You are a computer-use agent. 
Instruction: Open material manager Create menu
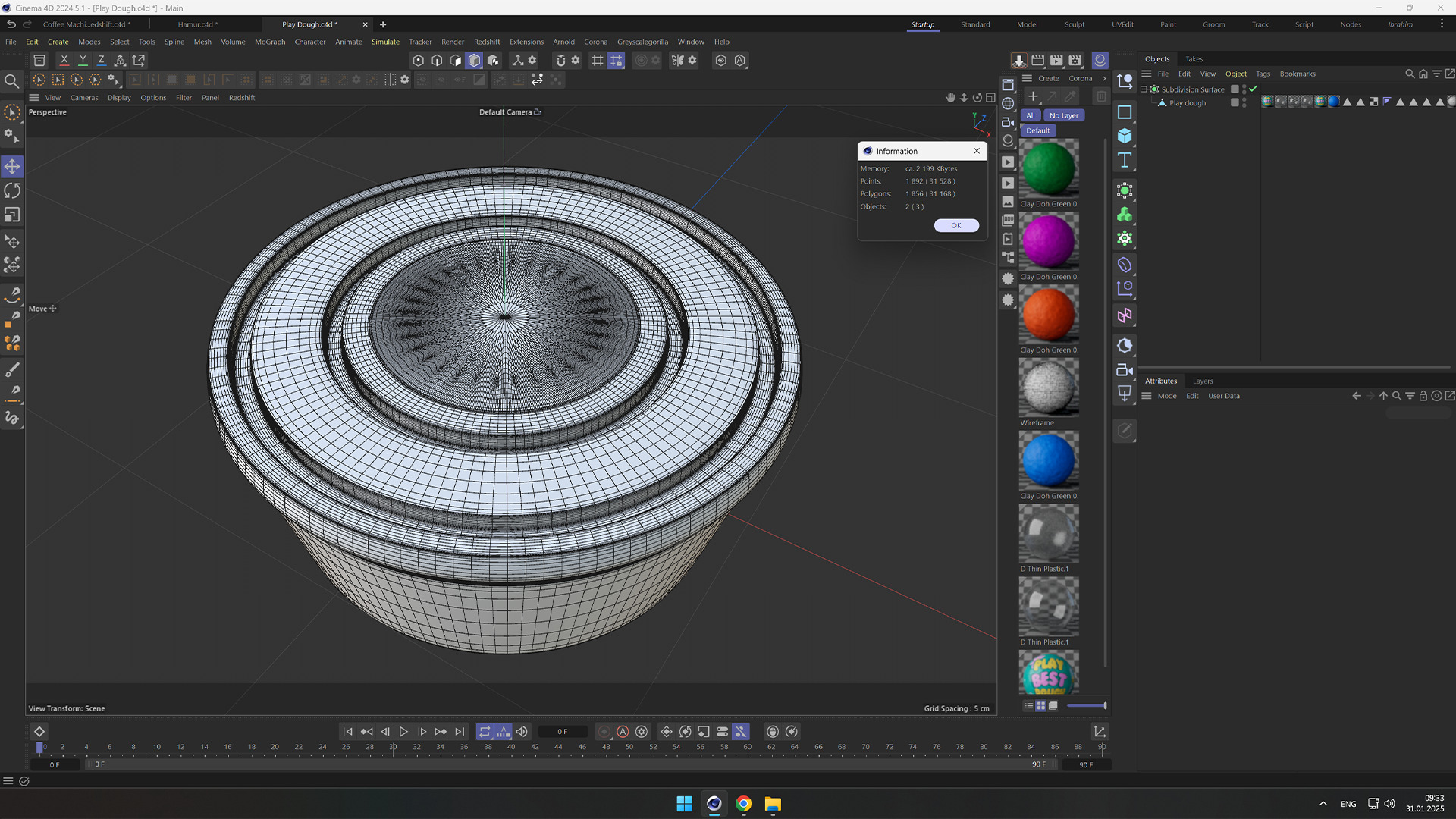point(1049,78)
